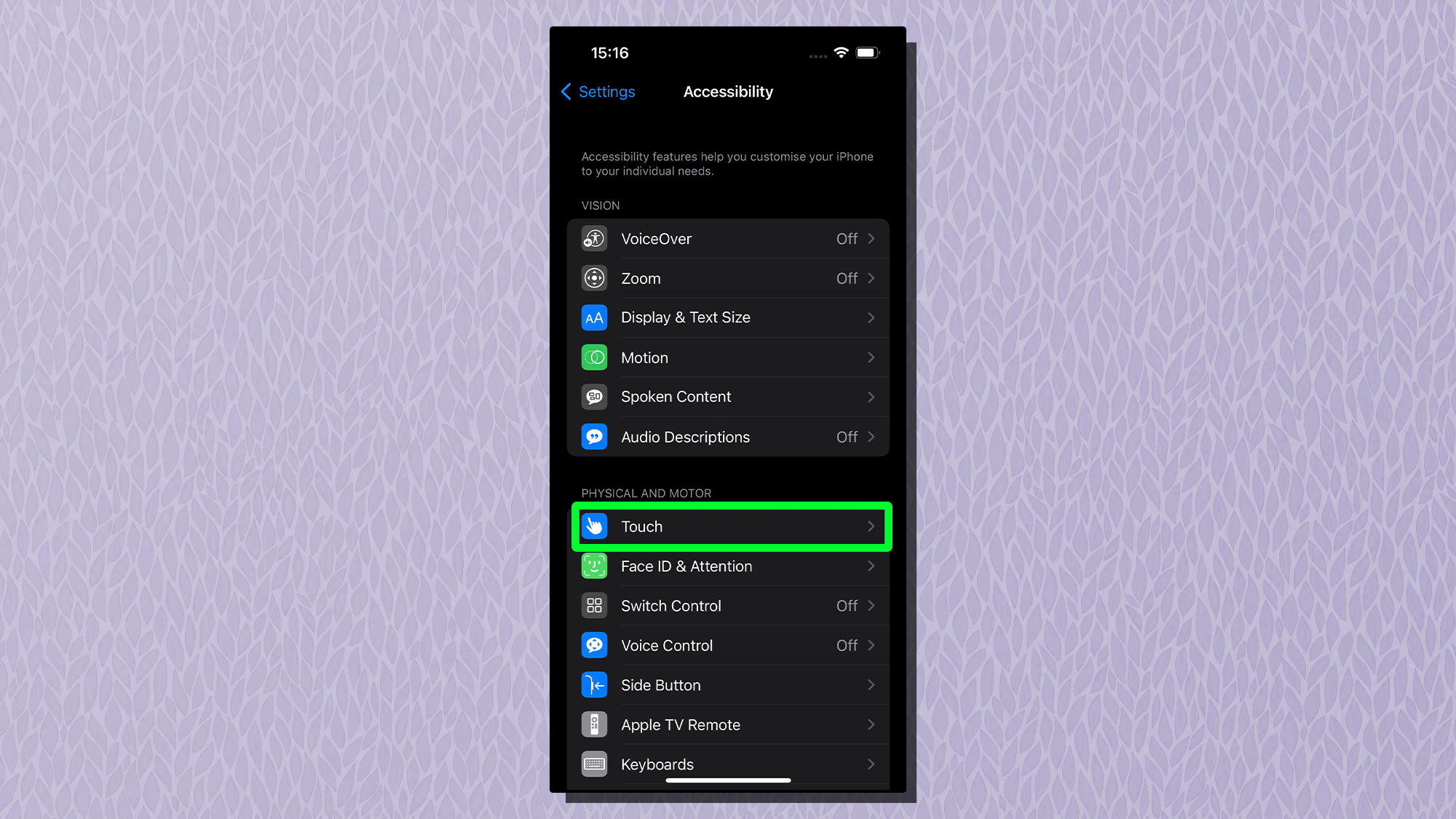The image size is (1456, 819).
Task: Open Spoken Content settings row
Action: point(728,396)
